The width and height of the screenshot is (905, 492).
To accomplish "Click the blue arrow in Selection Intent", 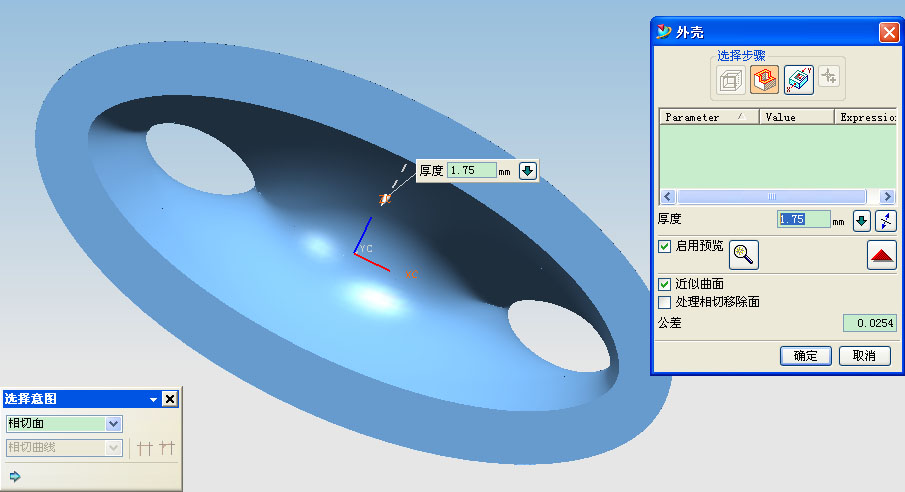I will pos(15,476).
